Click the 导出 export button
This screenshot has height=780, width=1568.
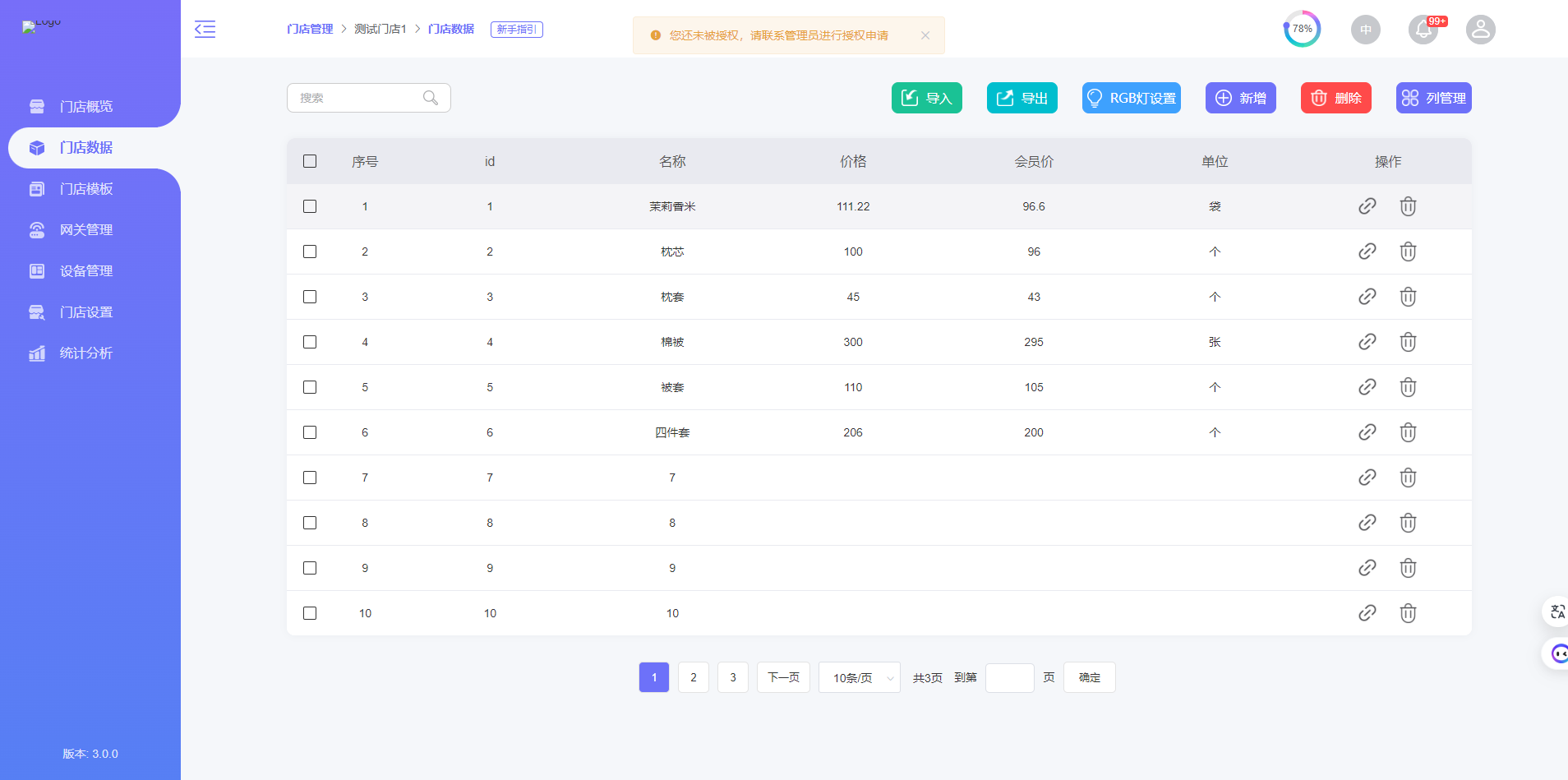[x=1022, y=98]
